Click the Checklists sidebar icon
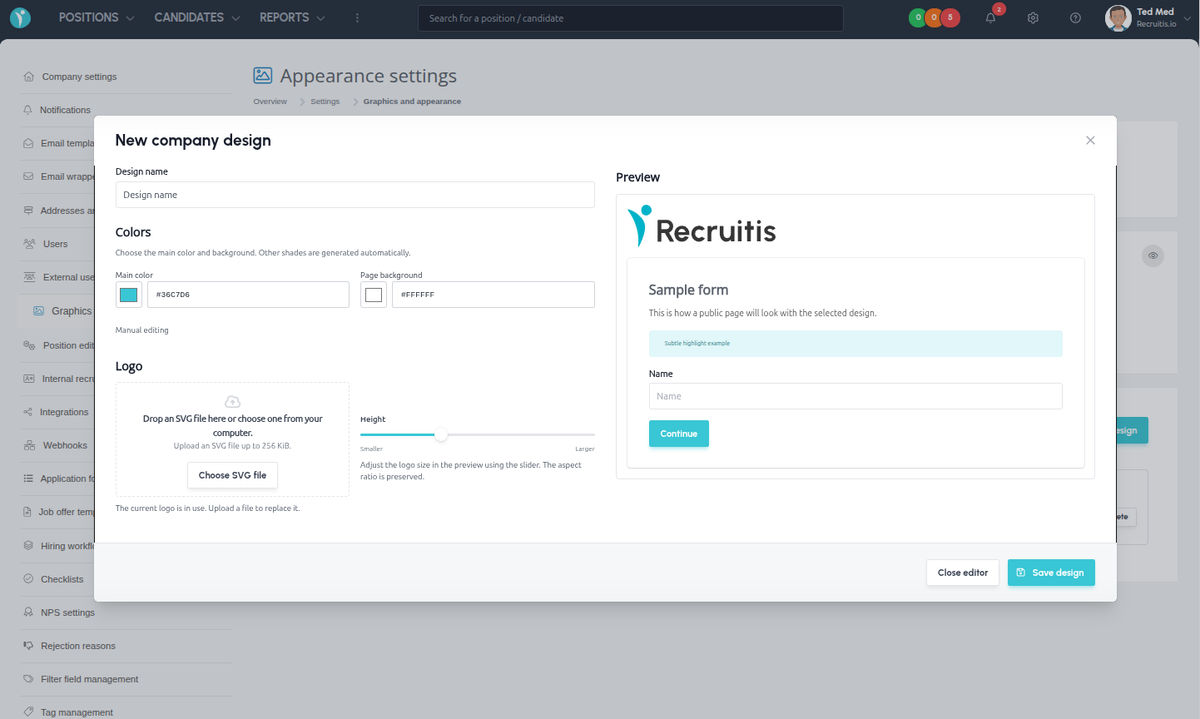Screen dimensions: 1200x719 [x=29, y=579]
